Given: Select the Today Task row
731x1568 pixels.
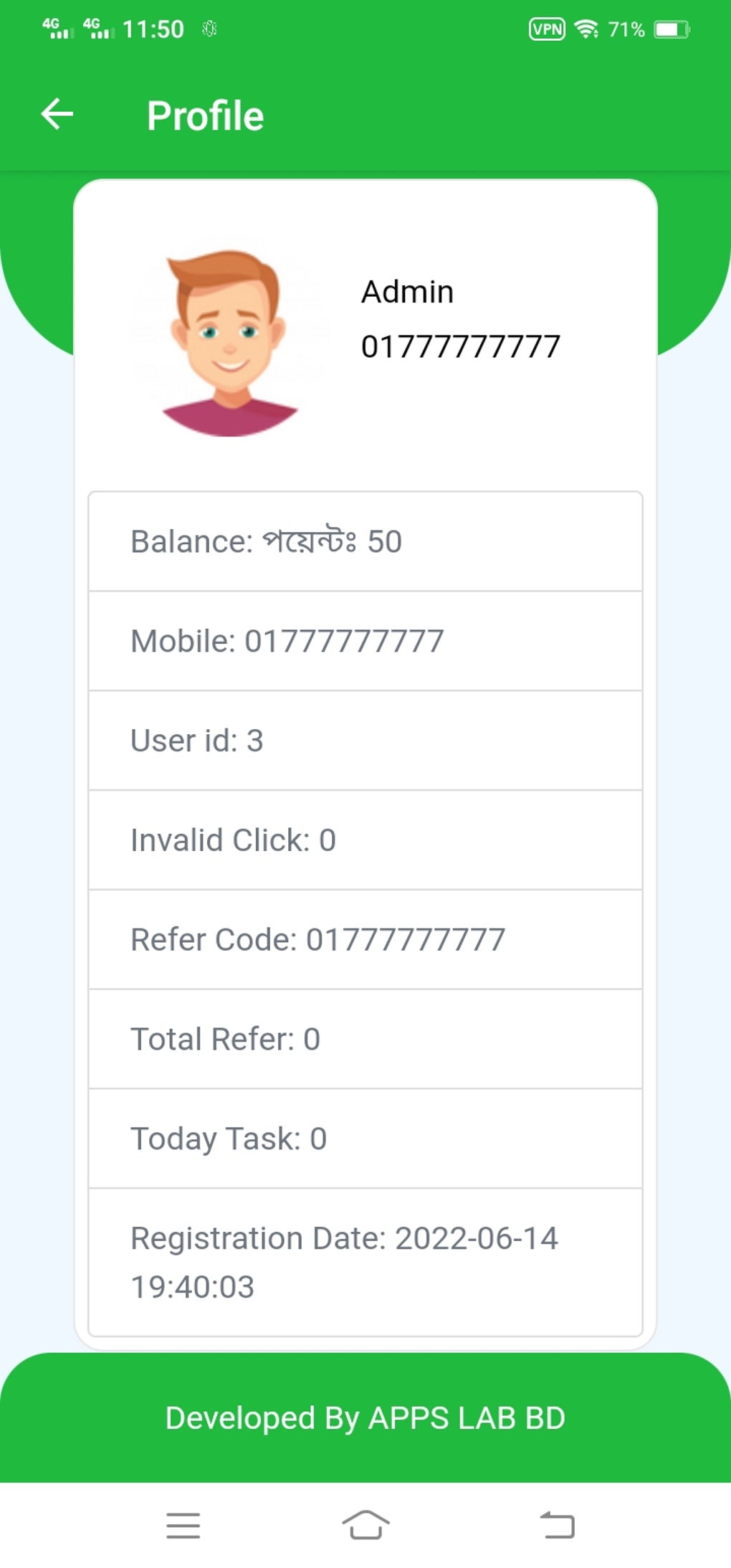Looking at the screenshot, I should (x=365, y=1139).
